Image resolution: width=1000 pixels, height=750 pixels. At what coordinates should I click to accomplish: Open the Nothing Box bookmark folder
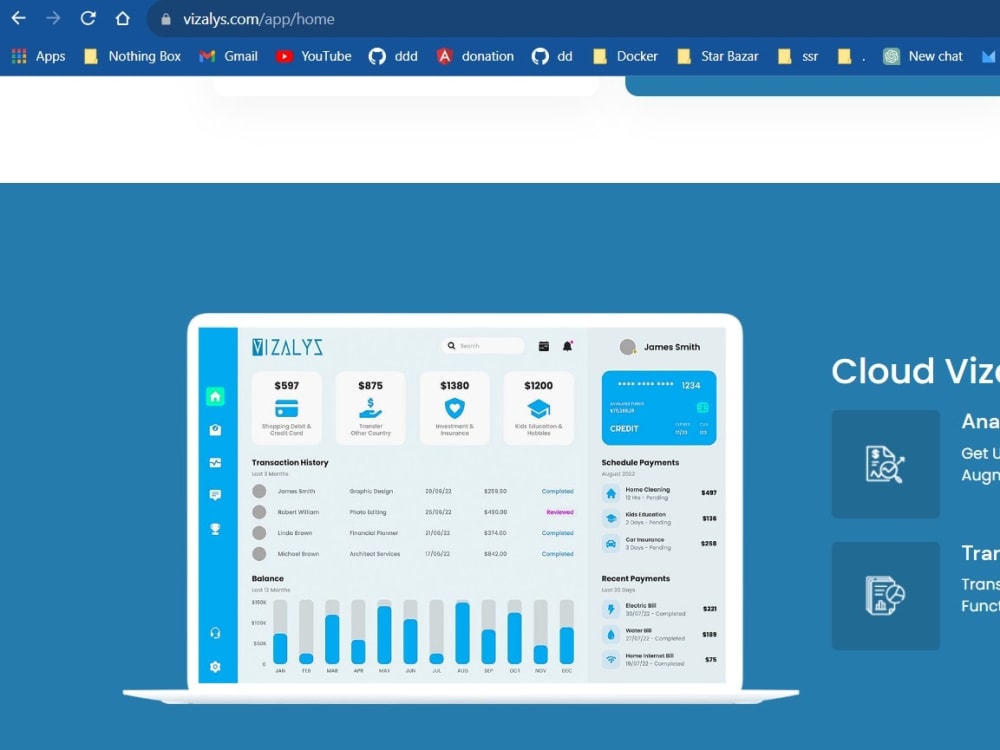tap(133, 56)
